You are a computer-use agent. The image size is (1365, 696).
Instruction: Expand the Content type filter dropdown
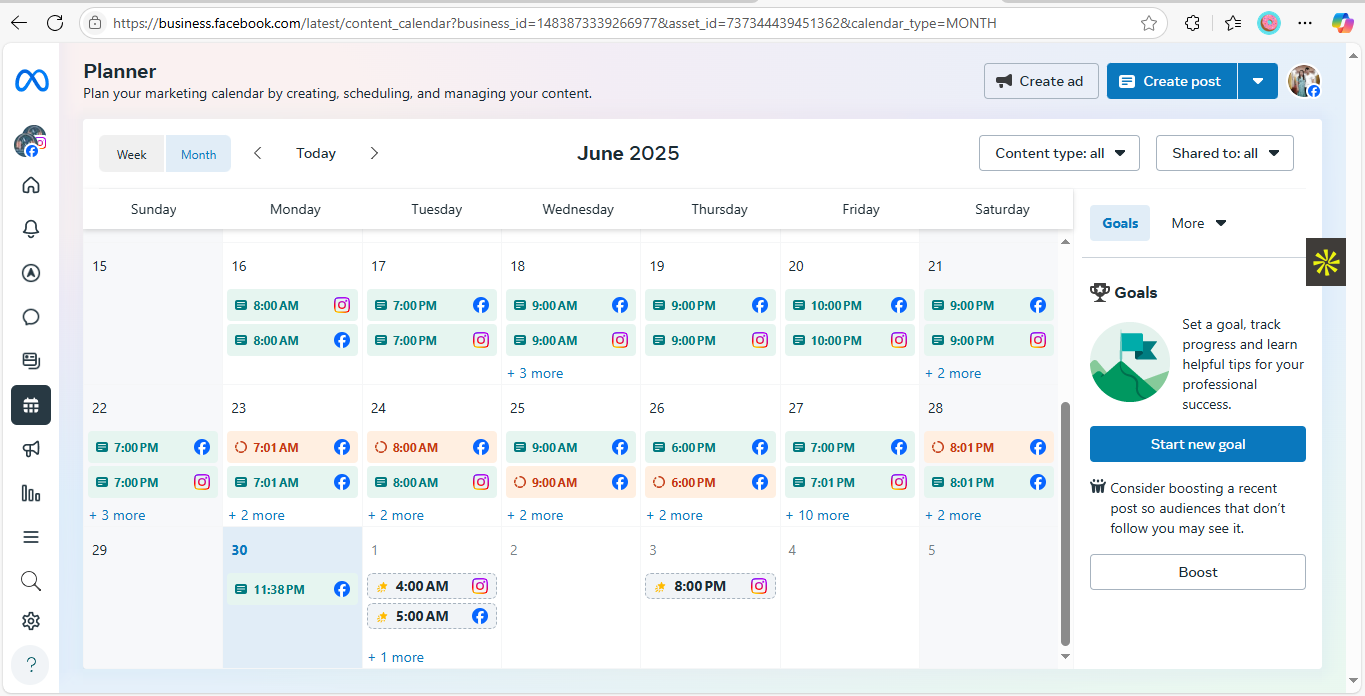[x=1059, y=153]
